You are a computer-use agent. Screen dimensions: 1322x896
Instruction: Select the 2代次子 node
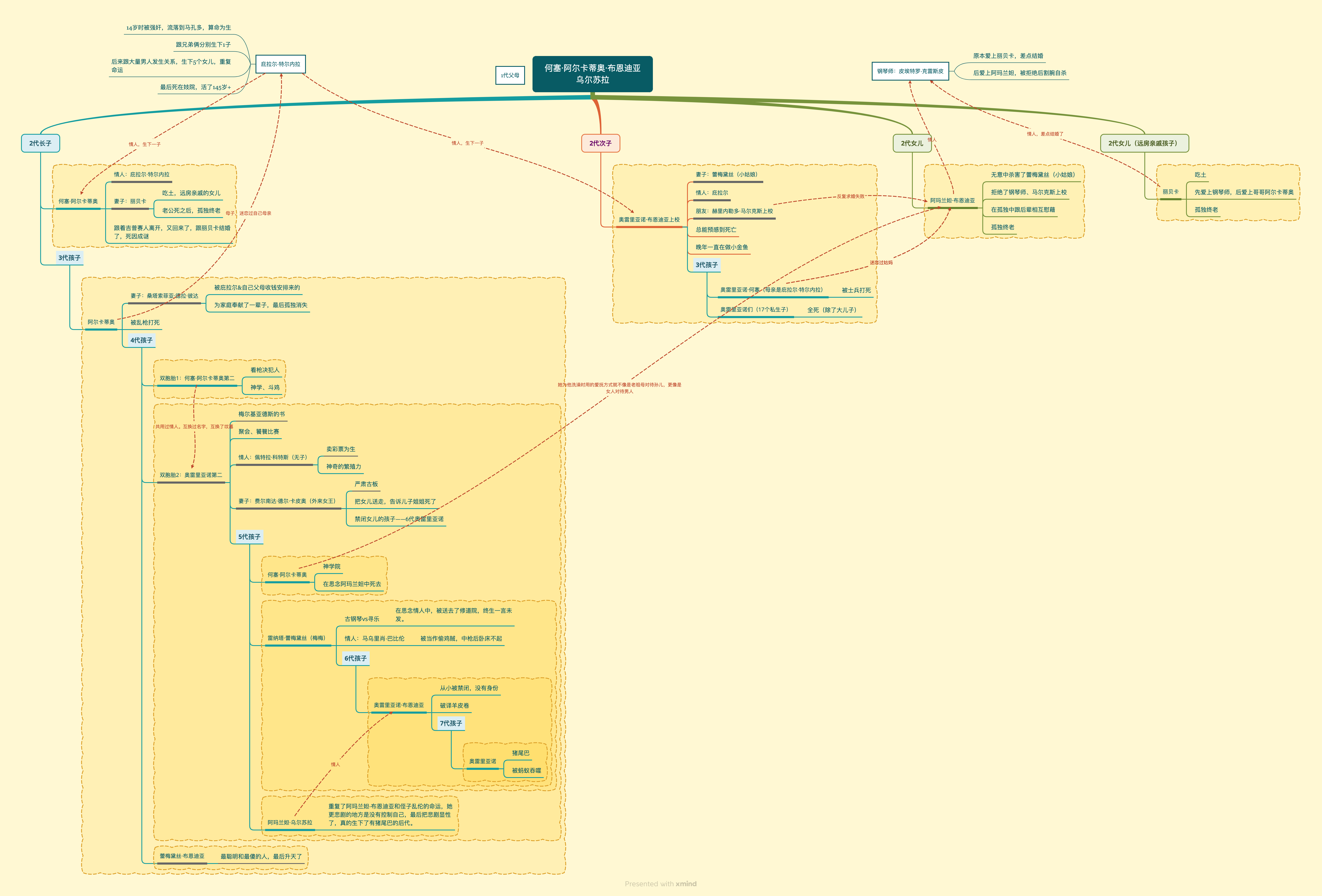(600, 143)
